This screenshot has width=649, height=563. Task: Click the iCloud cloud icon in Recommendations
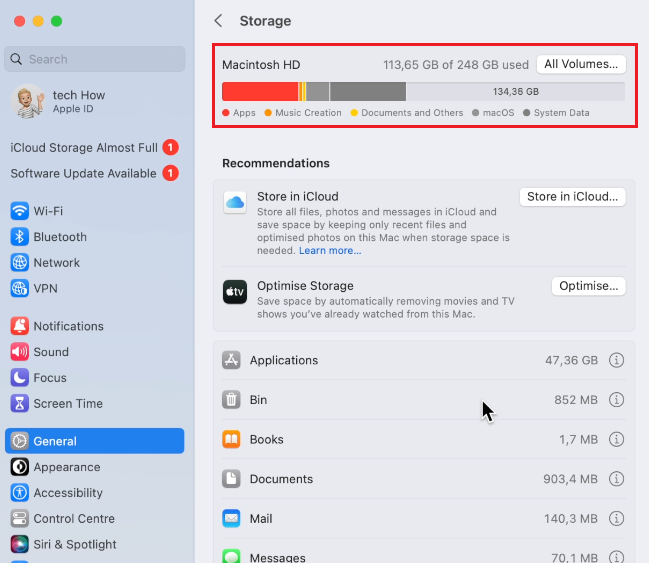pos(235,202)
